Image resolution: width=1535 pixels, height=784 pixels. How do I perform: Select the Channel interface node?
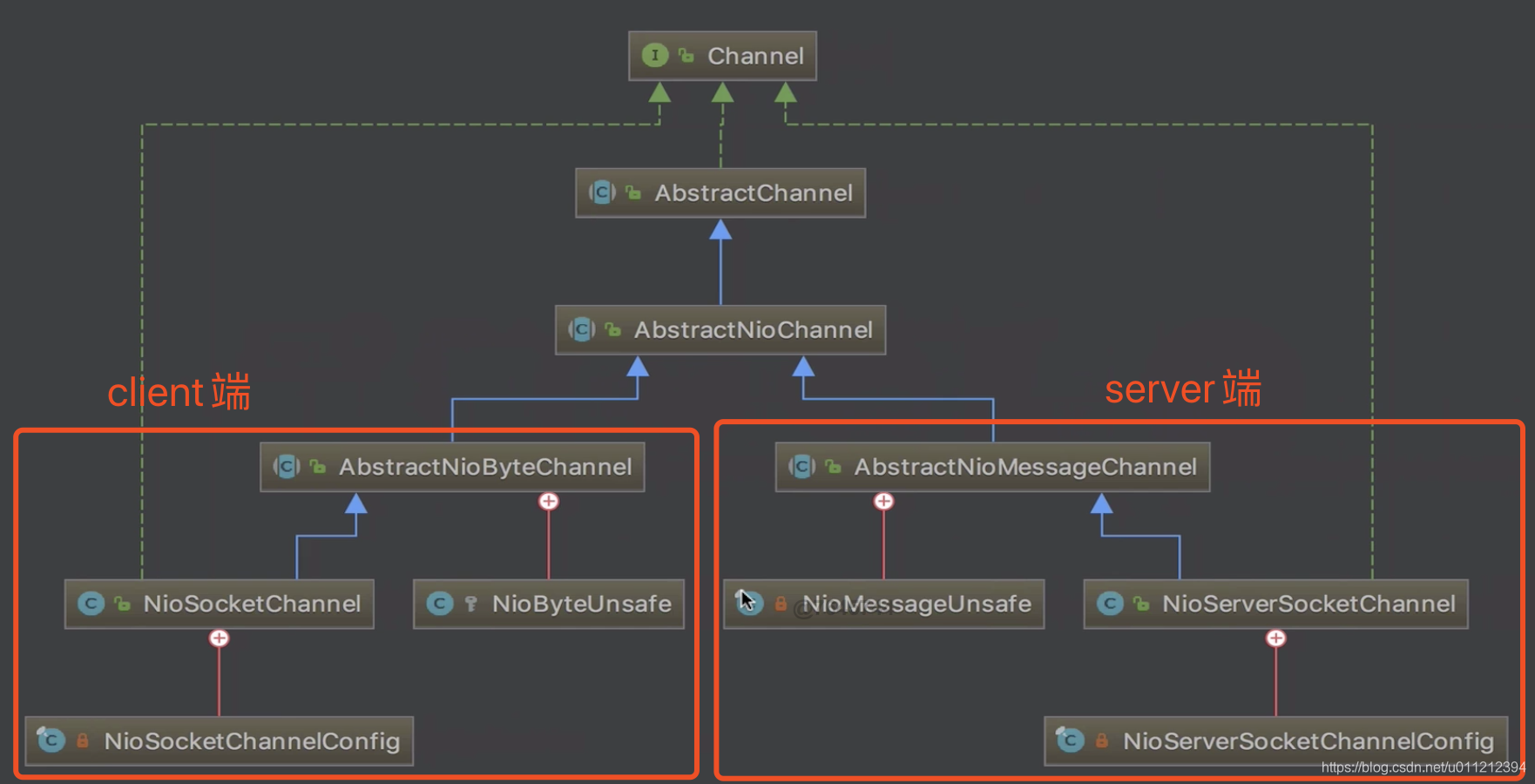coord(722,56)
